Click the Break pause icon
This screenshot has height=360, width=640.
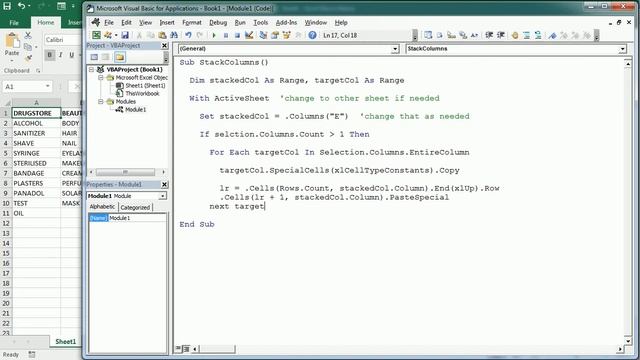226,35
